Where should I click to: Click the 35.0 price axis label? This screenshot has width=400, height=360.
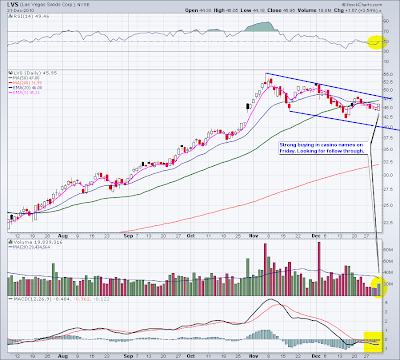(388, 149)
